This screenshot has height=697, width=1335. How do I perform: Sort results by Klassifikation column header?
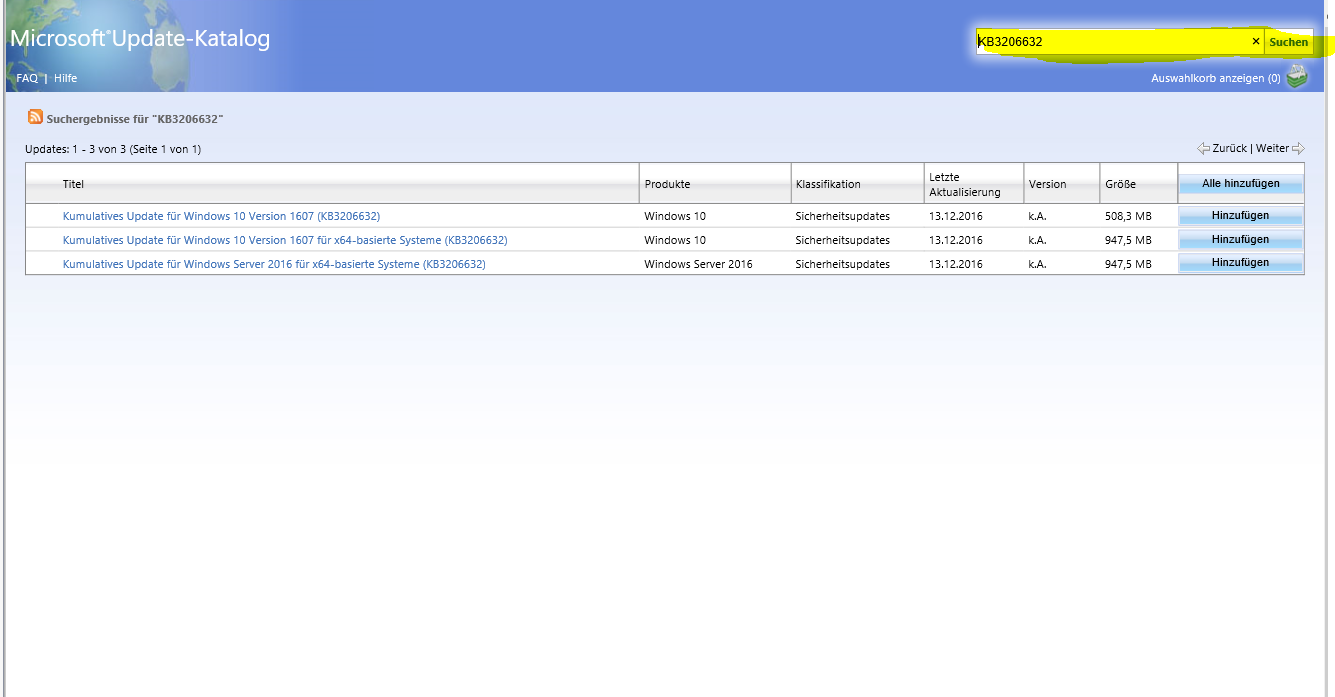pos(828,184)
